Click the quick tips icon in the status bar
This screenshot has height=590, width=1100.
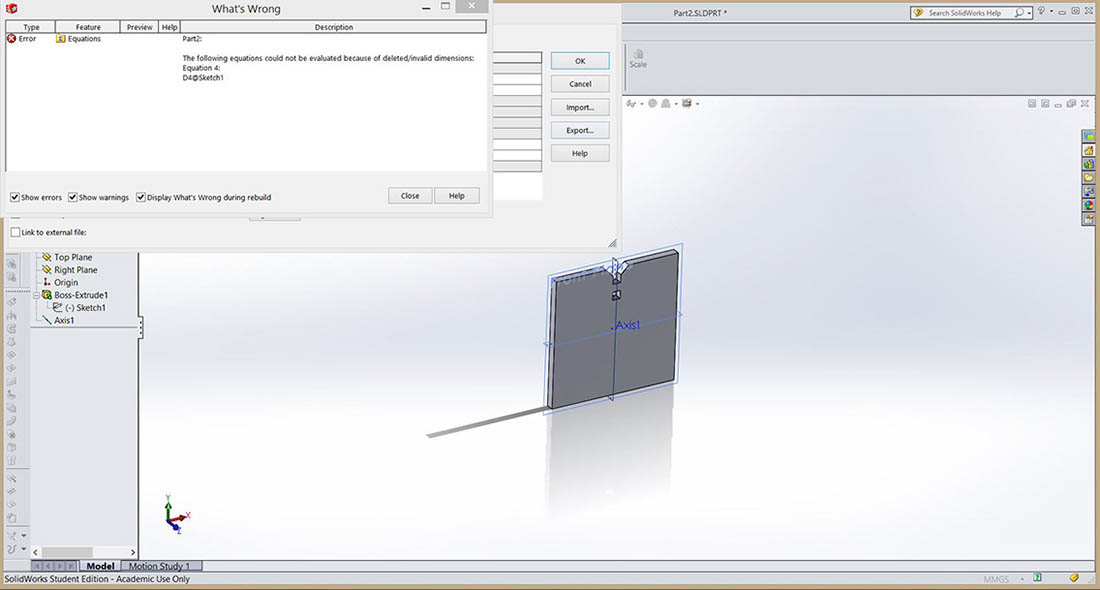click(x=1038, y=578)
